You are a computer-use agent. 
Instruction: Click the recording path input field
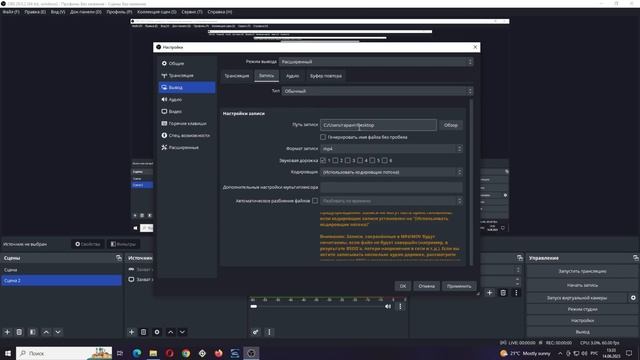click(x=378, y=125)
